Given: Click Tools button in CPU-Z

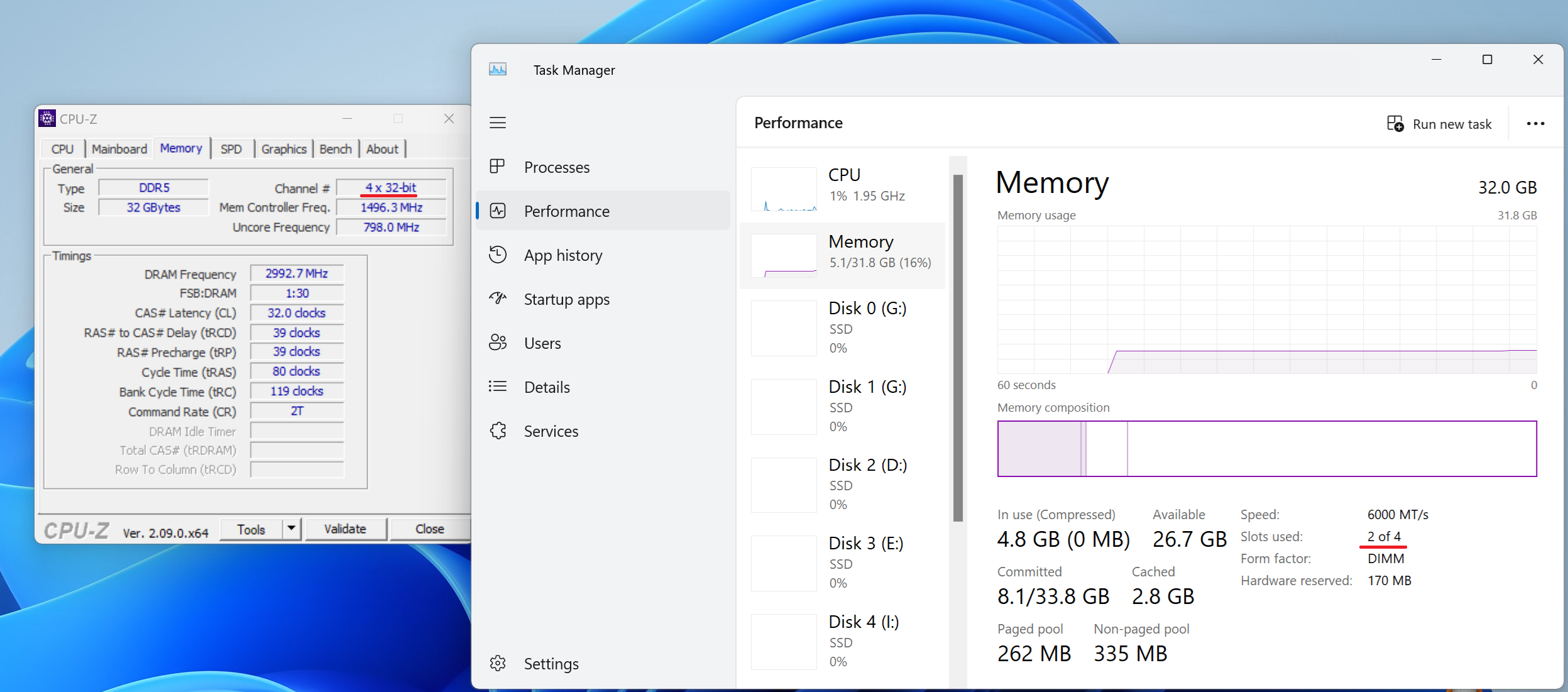Looking at the screenshot, I should tap(251, 529).
